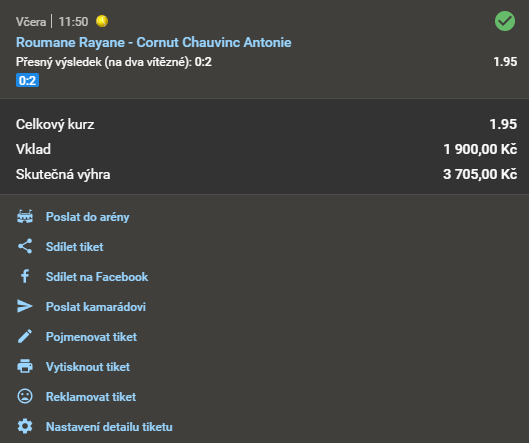Screen dimensions: 529x443
Task: Click the paper plane send icon
Action: [x=25, y=306]
